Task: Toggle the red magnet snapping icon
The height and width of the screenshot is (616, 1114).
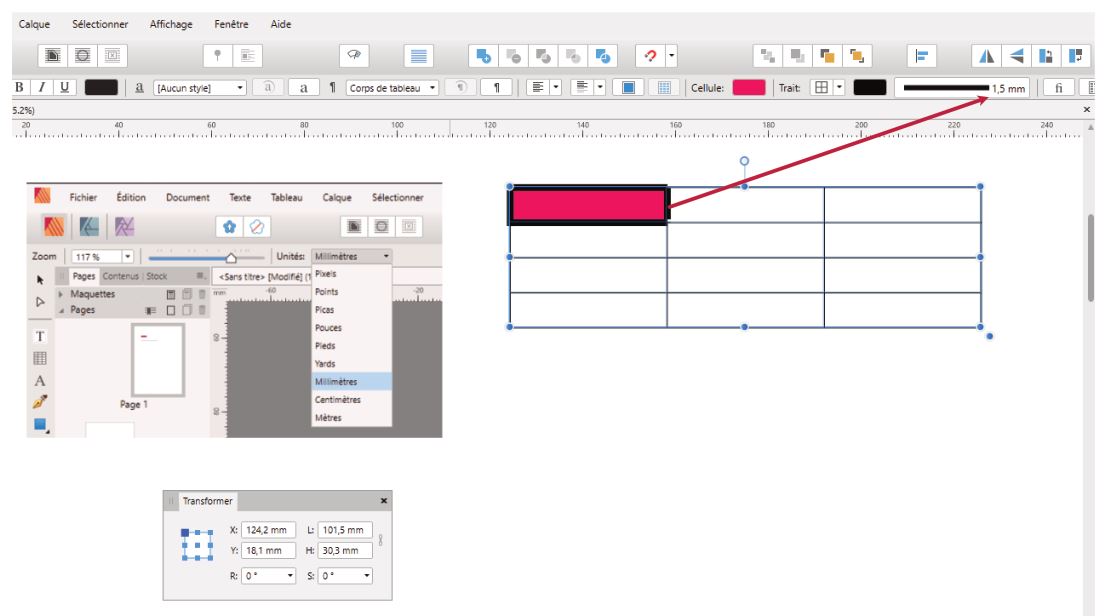Action: [649, 55]
